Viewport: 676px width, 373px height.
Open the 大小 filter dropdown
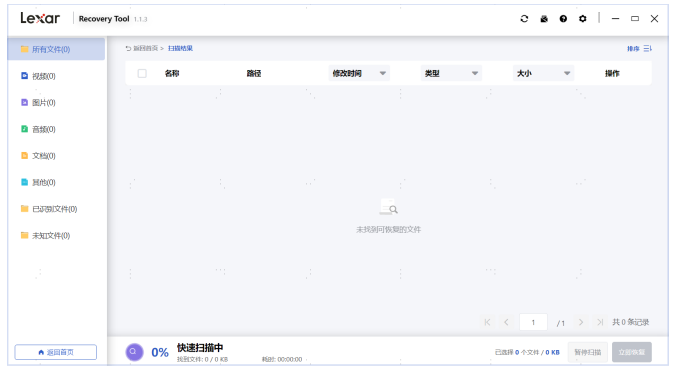pyautogui.click(x=544, y=73)
